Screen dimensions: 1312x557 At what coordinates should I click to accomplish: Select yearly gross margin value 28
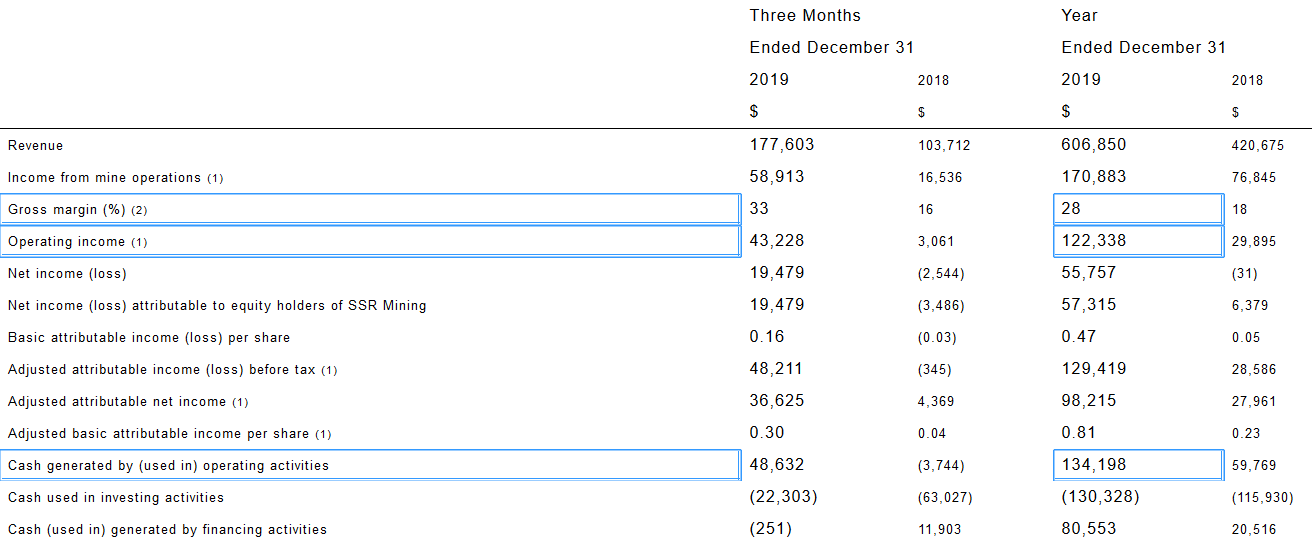pyautogui.click(x=1071, y=209)
